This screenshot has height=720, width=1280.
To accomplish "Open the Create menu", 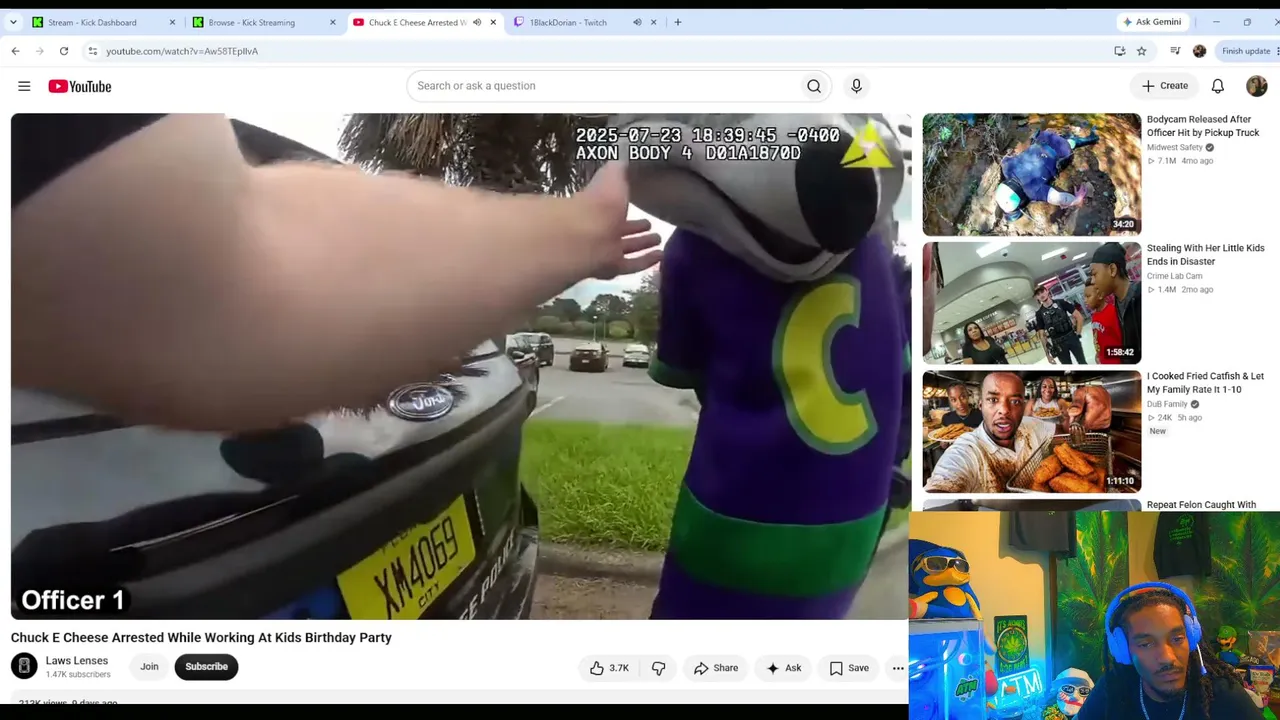I will click(x=1165, y=86).
